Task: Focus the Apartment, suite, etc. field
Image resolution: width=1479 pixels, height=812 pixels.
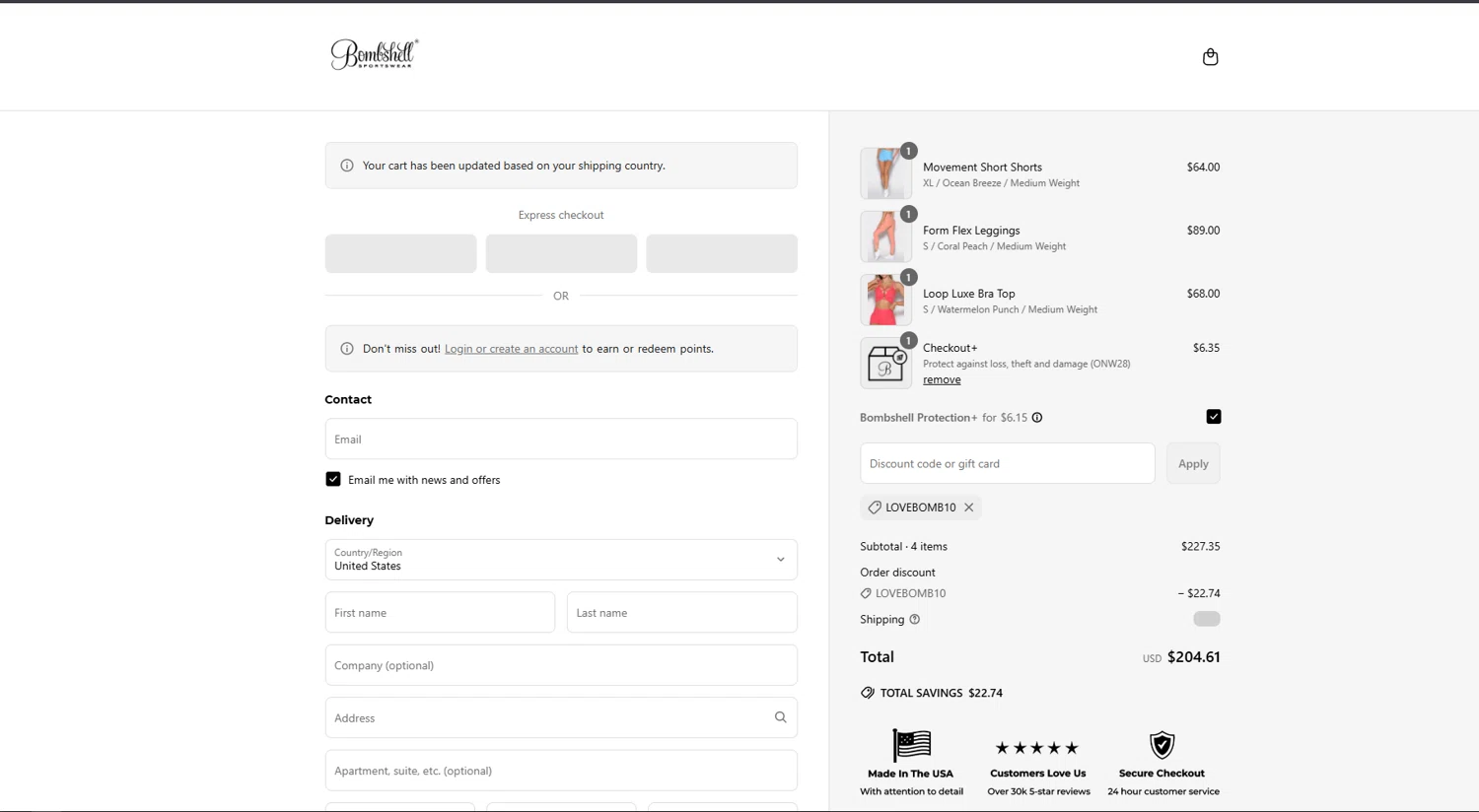Action: click(561, 771)
